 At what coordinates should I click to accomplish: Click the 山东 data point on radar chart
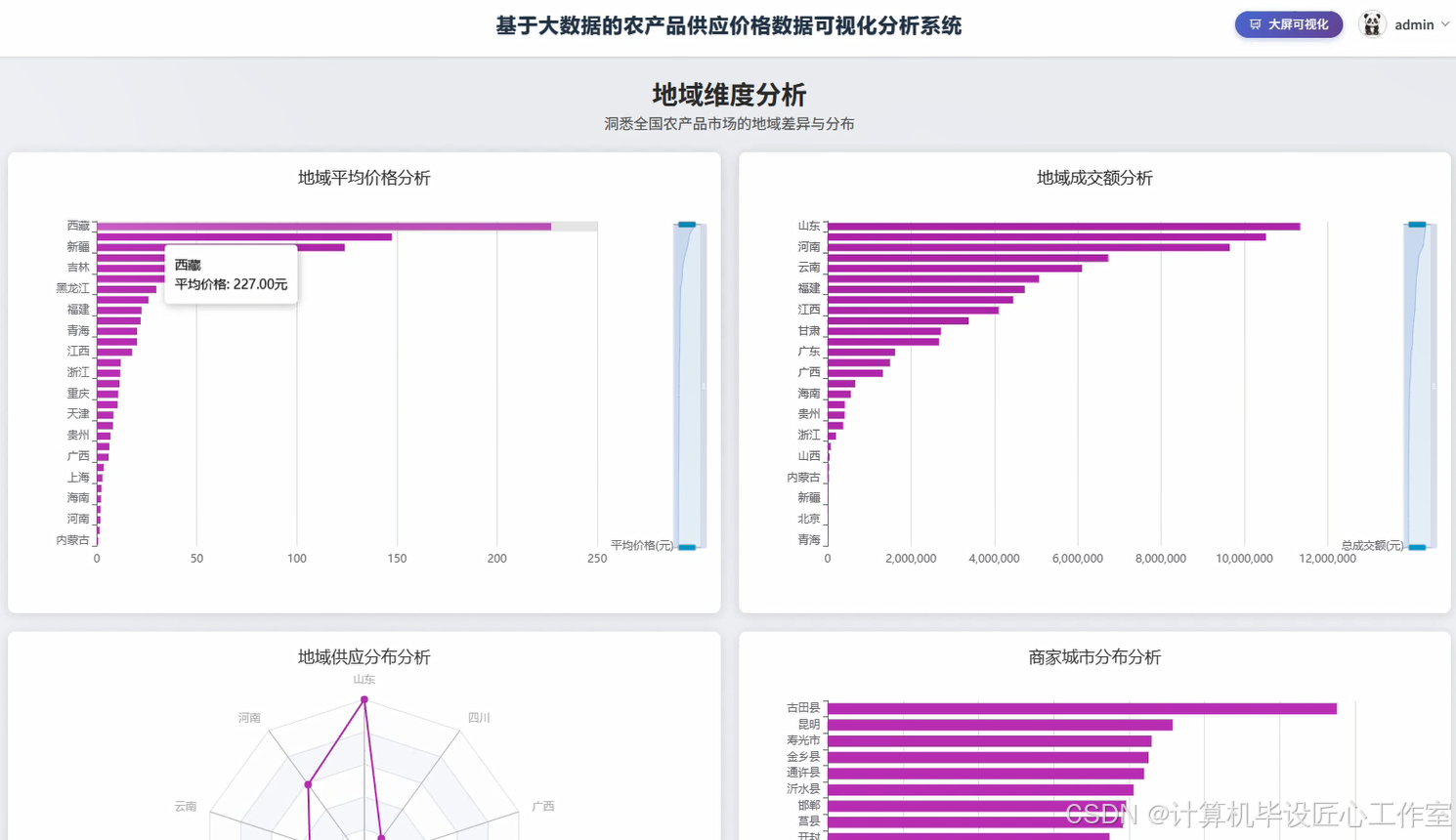pos(364,699)
